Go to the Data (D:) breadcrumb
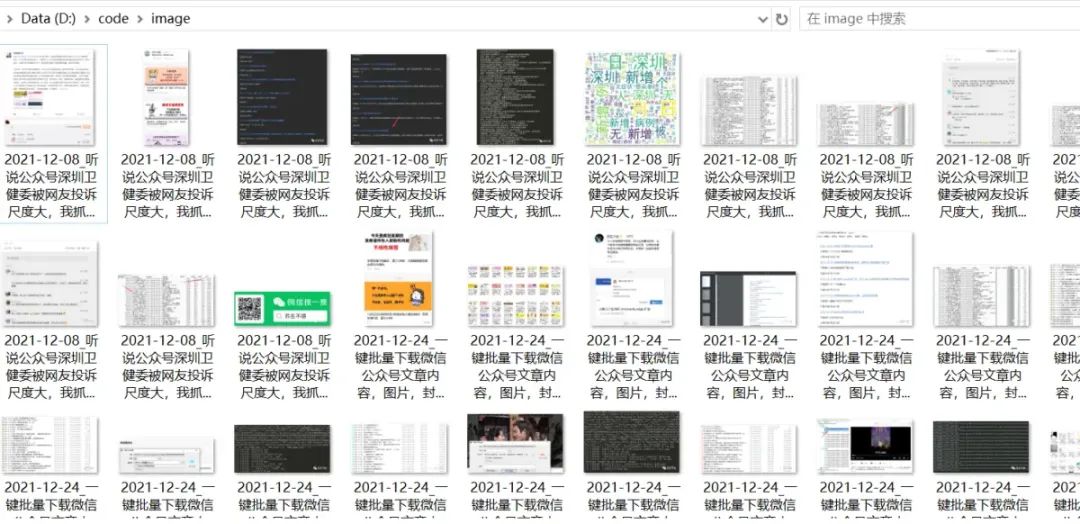The width and height of the screenshot is (1080, 524). (48, 19)
